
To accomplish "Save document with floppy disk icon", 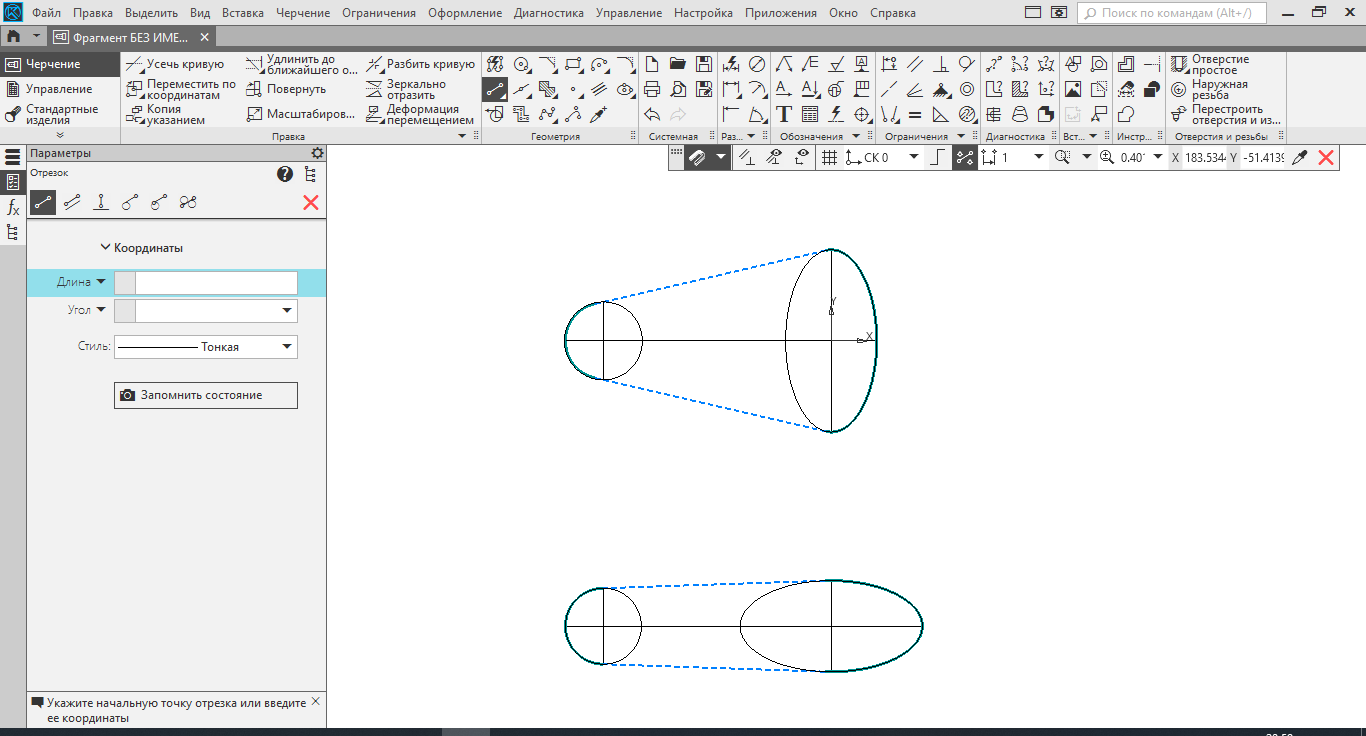I will tap(704, 64).
